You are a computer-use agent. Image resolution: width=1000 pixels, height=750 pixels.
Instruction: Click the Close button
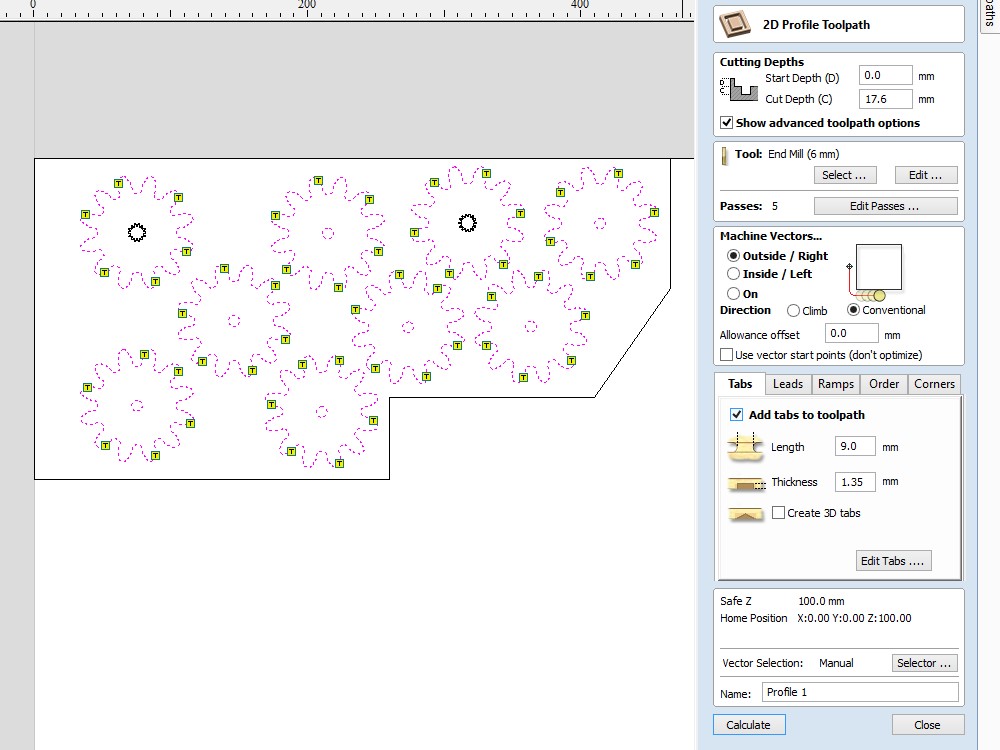coord(927,725)
